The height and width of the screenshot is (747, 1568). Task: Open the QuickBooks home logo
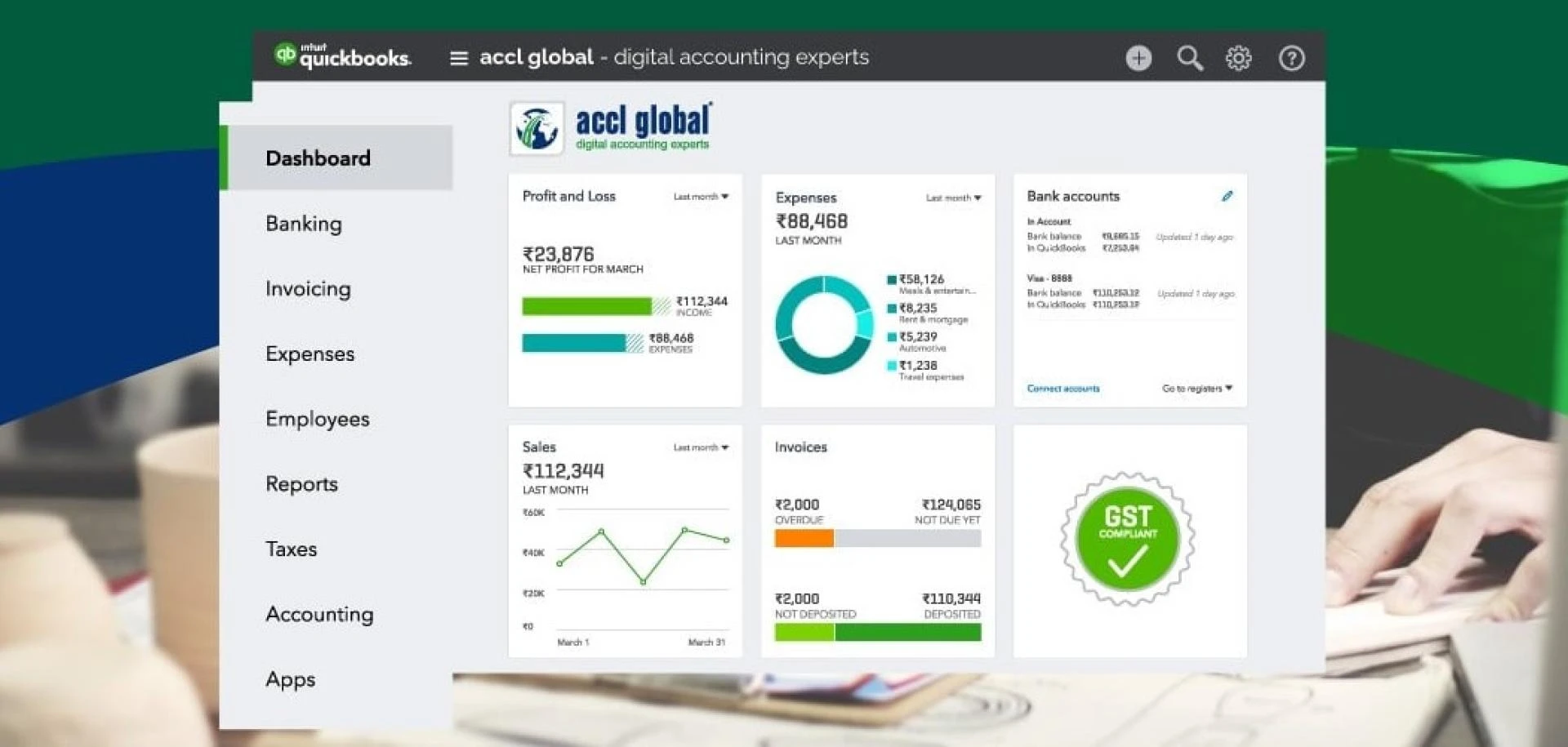click(x=344, y=57)
